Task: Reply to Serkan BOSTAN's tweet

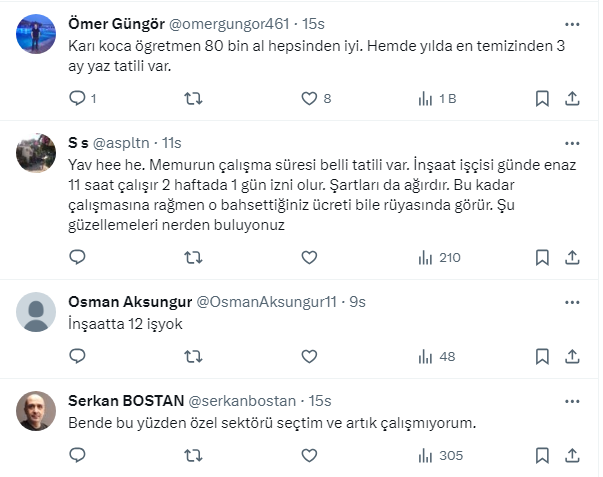Action: click(78, 455)
